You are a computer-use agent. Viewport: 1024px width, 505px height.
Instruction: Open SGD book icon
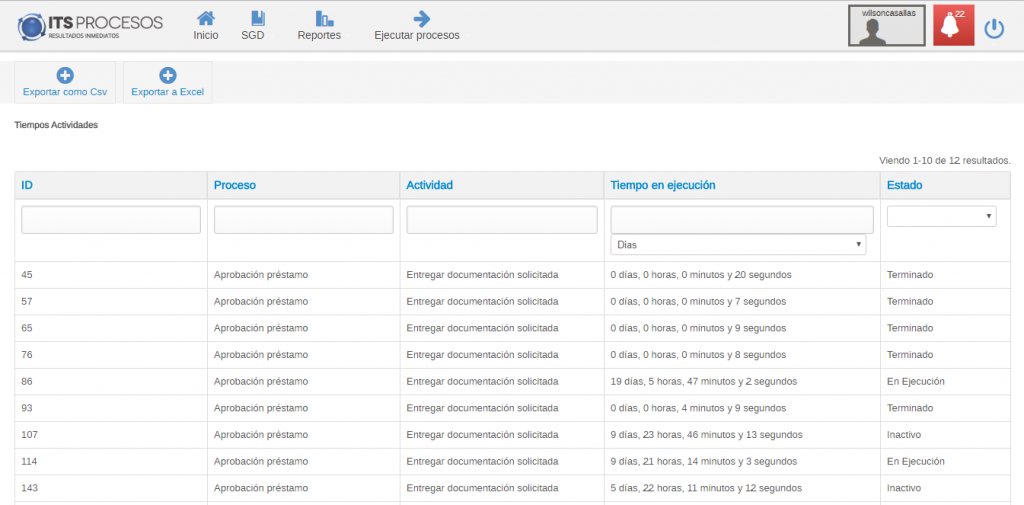pyautogui.click(x=258, y=18)
